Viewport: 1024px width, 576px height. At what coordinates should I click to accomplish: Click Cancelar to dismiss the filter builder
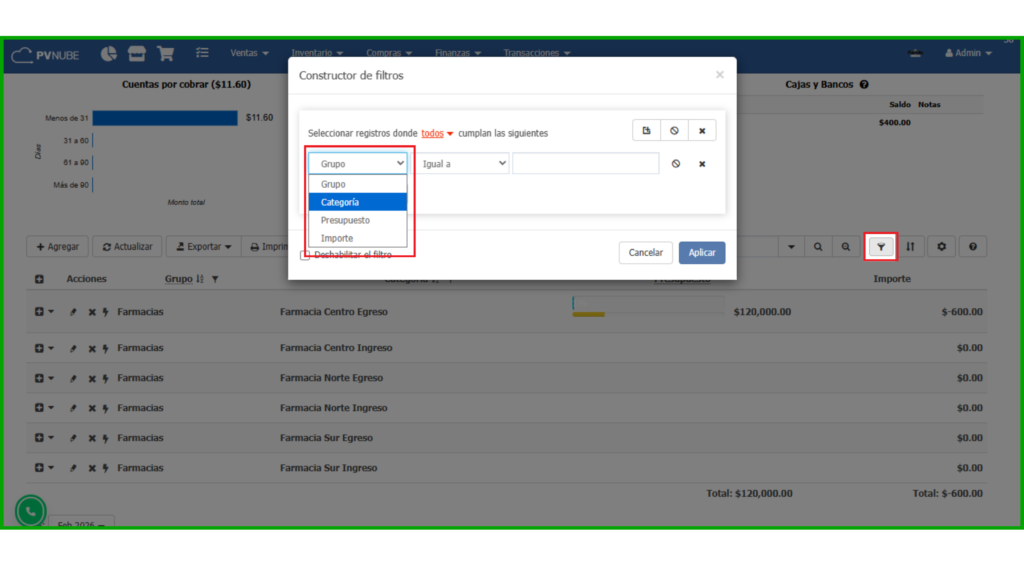(x=645, y=253)
